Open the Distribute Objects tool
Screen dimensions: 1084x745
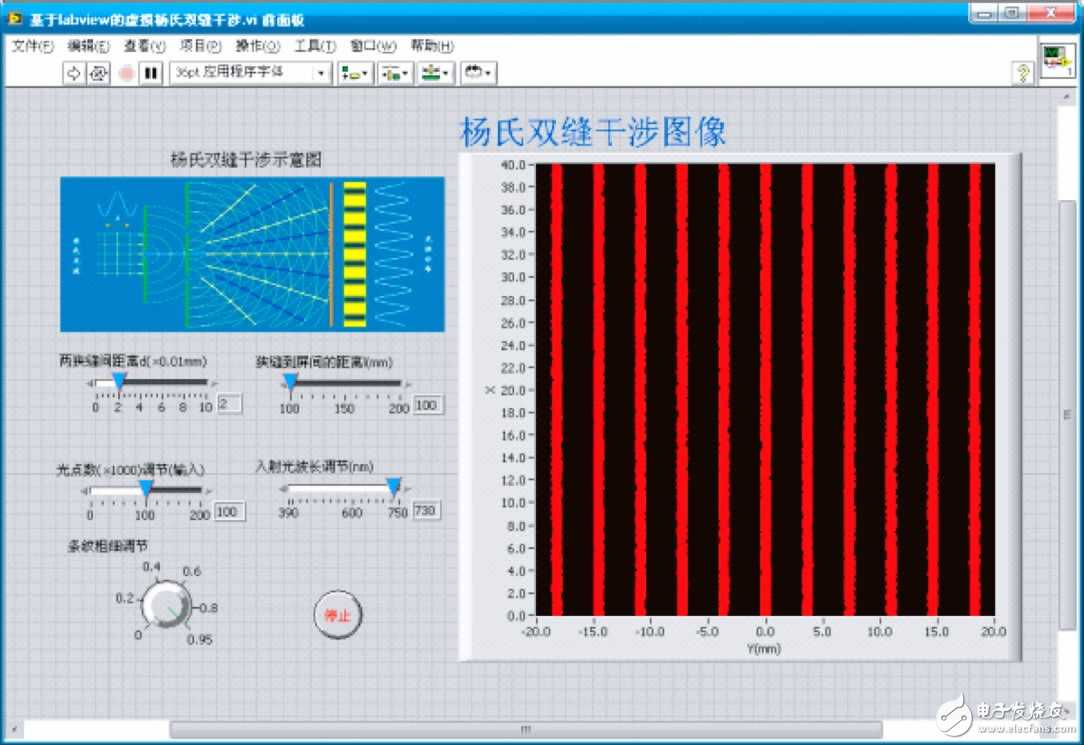point(395,73)
